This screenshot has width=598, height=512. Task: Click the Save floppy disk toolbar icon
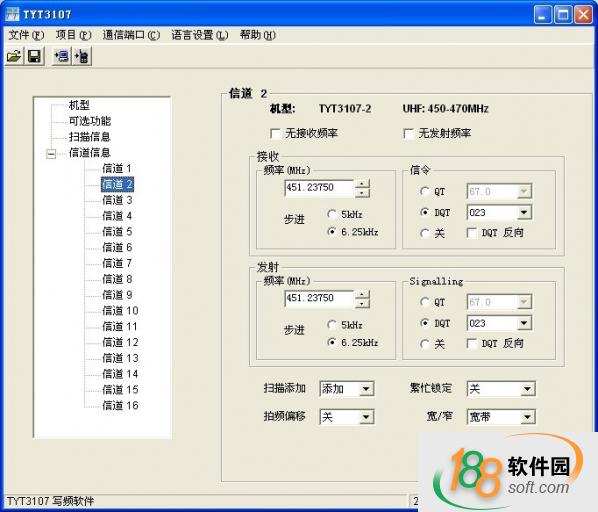[x=34, y=56]
